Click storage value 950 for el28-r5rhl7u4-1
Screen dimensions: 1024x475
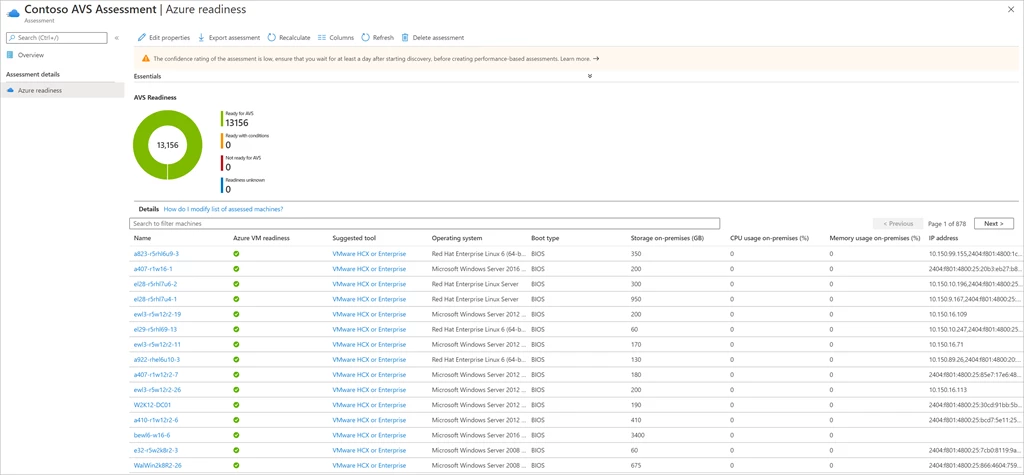[x=637, y=299]
